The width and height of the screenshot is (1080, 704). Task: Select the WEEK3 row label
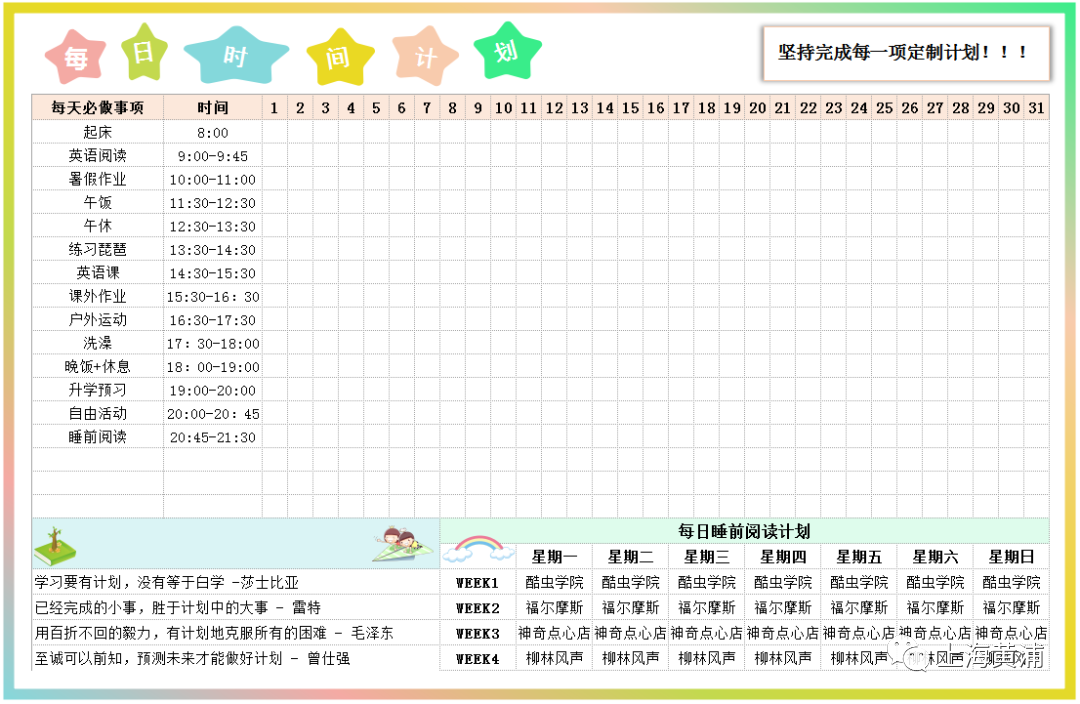(477, 633)
